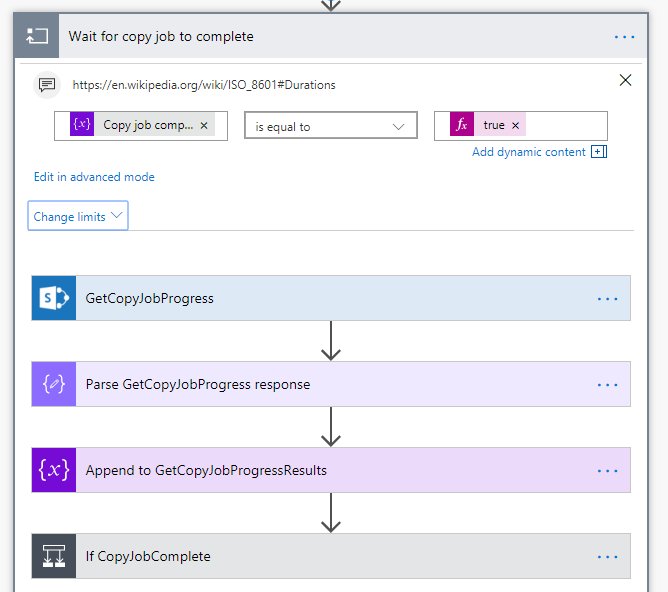
Task: Open ellipsis menu for Parse GetCopyJobProgress response
Action: [x=608, y=384]
